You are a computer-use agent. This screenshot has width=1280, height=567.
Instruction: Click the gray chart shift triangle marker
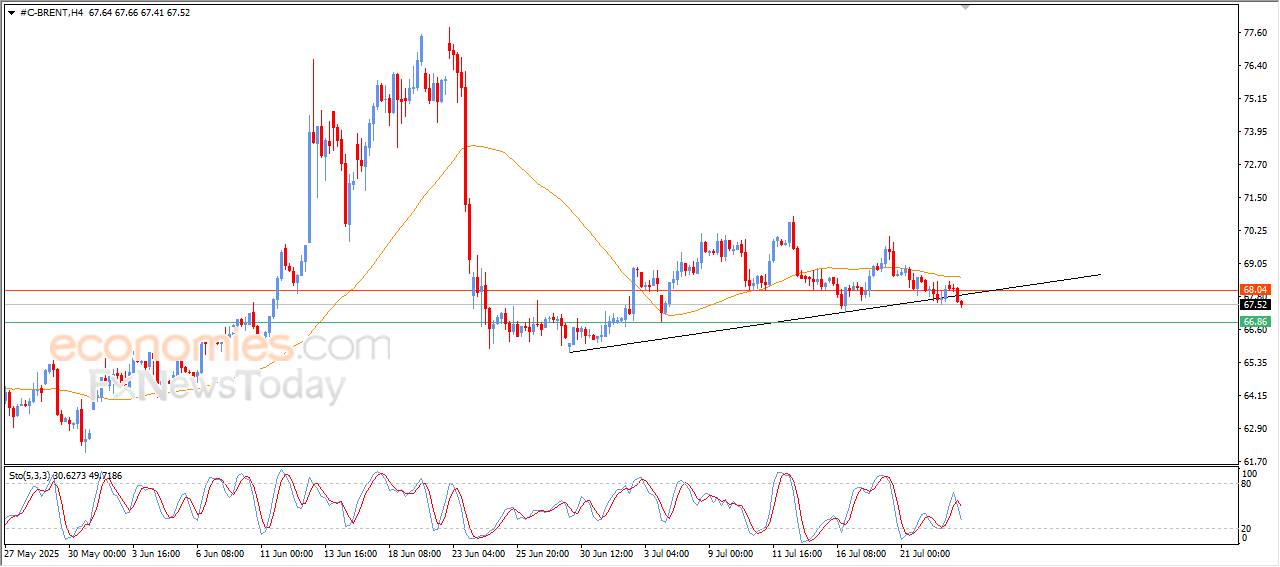click(x=965, y=8)
